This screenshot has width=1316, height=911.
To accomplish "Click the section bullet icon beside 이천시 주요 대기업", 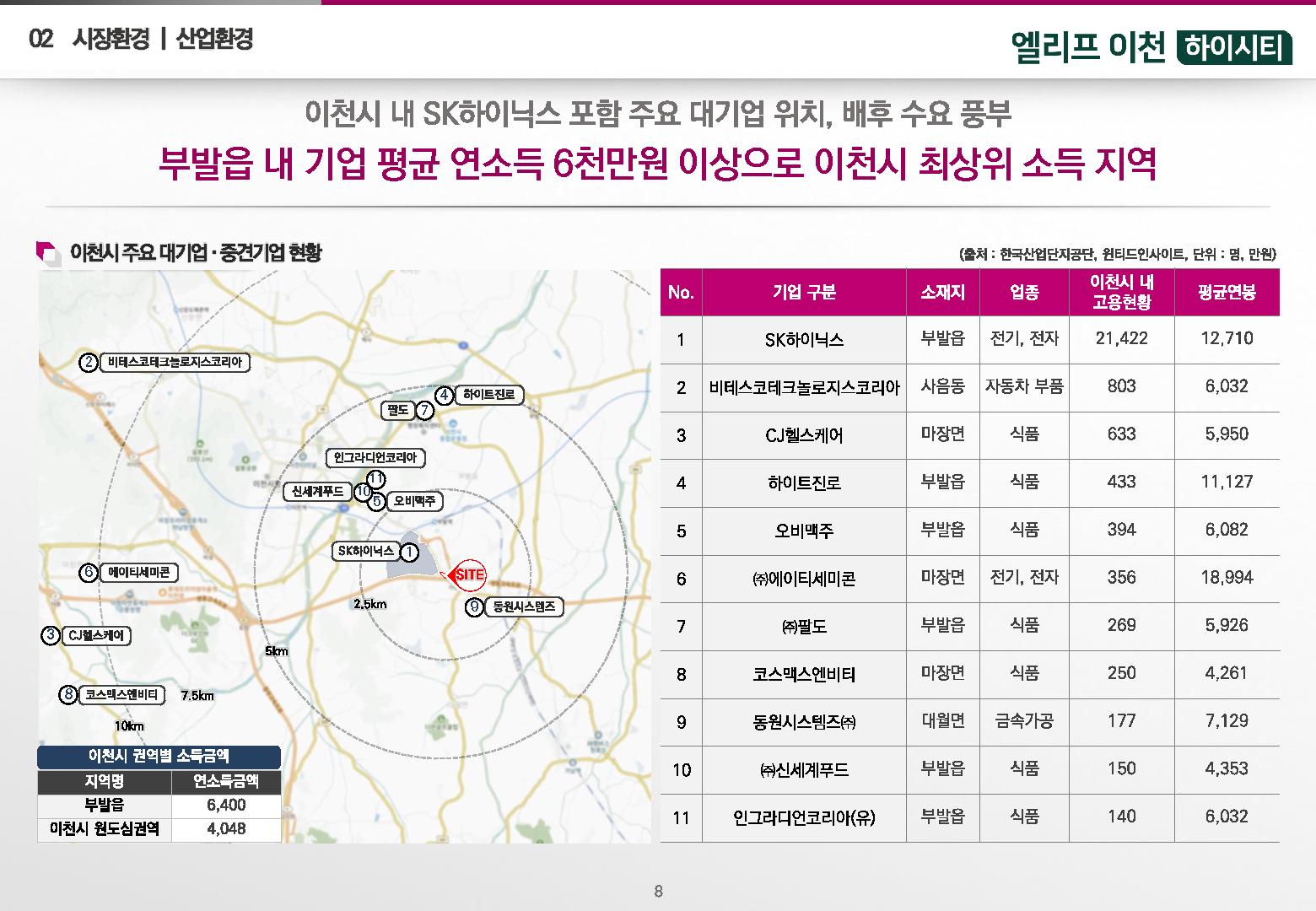I will 49,254.
